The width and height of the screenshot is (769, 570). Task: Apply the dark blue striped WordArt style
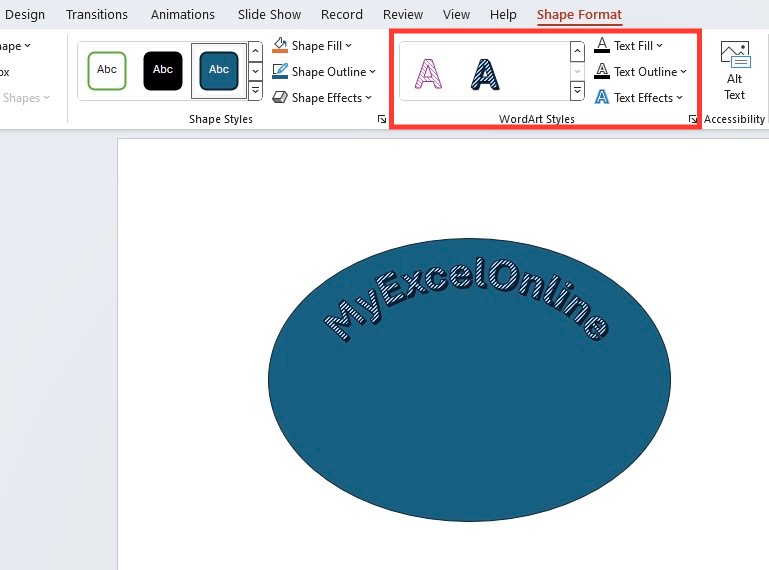tap(485, 74)
